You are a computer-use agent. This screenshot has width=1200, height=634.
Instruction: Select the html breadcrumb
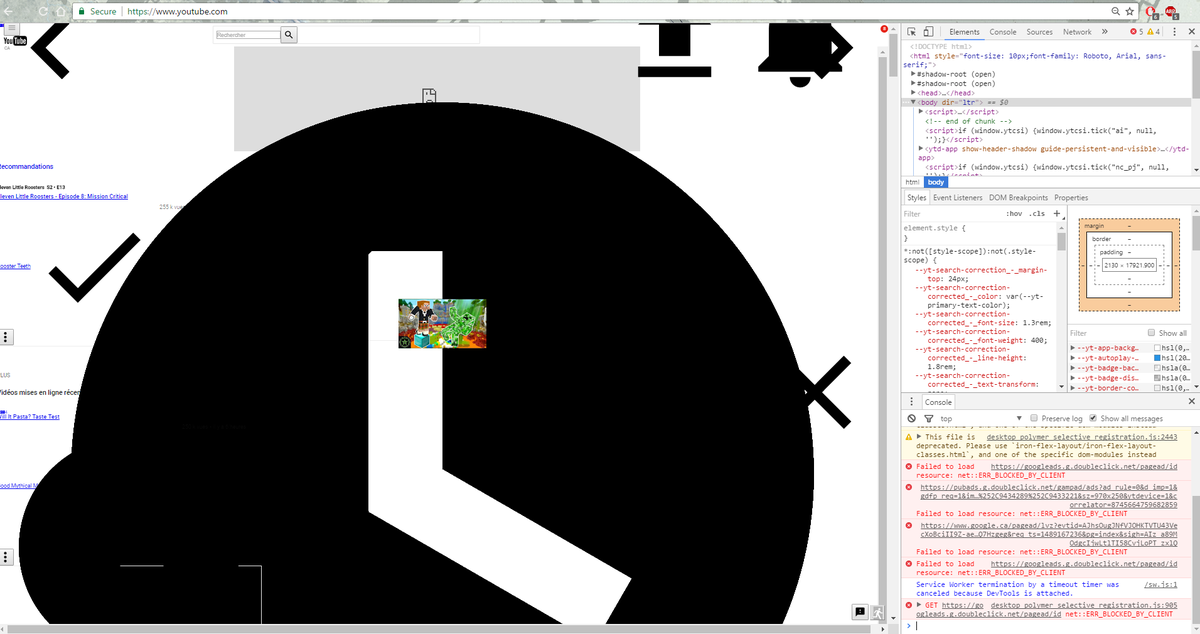[911, 182]
